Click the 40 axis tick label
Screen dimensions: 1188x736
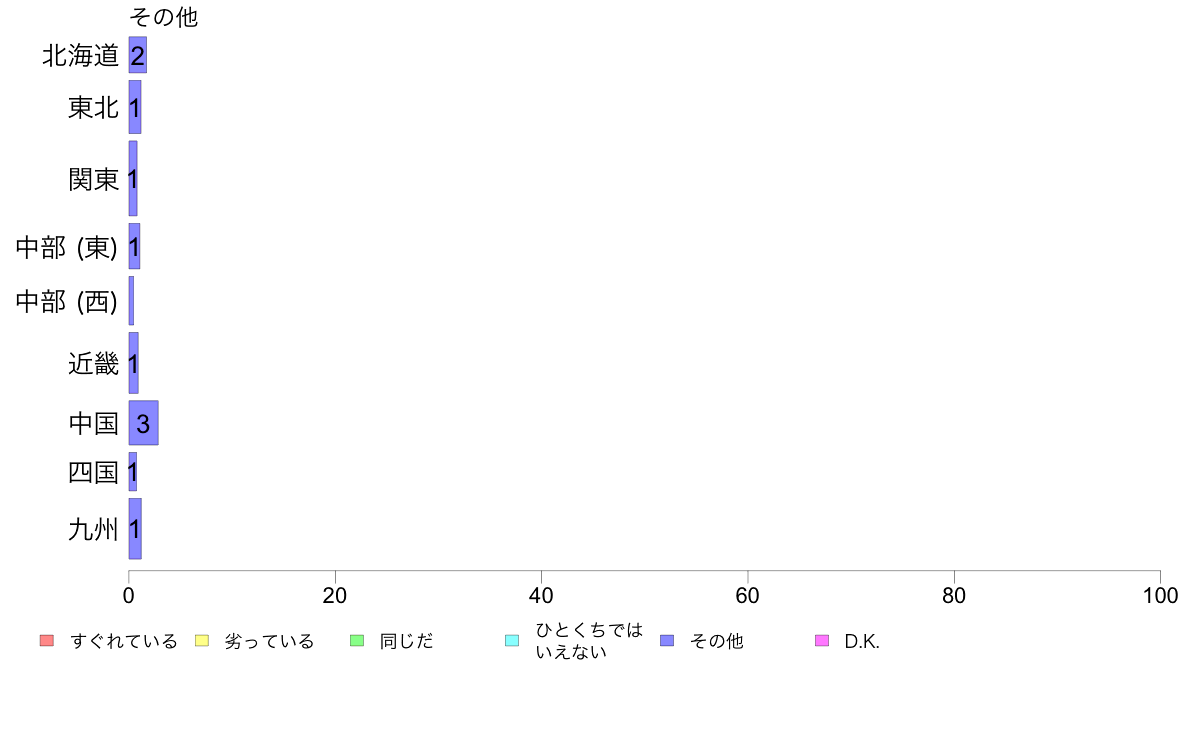point(541,596)
